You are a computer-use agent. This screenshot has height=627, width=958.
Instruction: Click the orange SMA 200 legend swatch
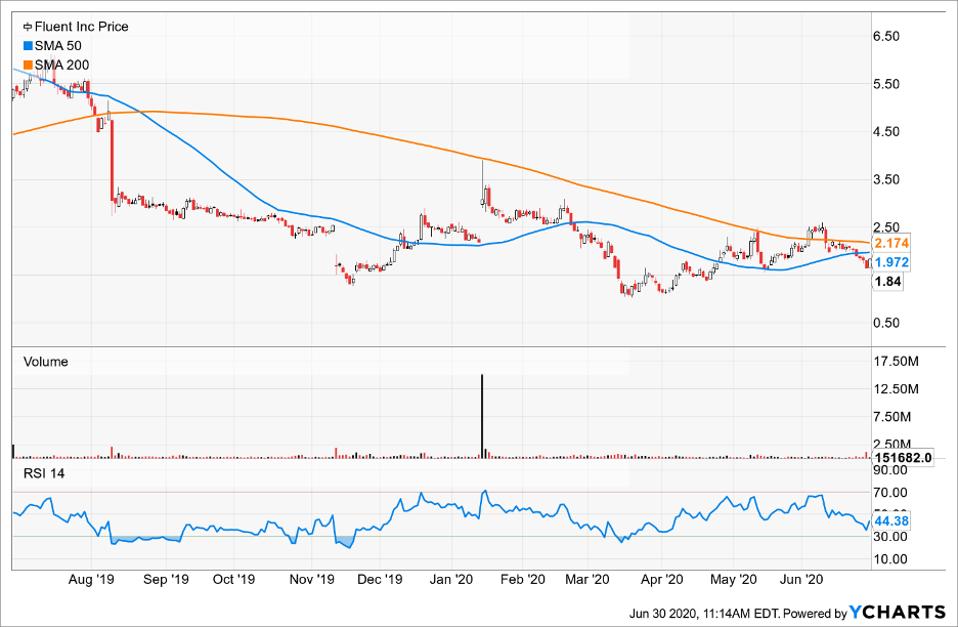coord(27,65)
